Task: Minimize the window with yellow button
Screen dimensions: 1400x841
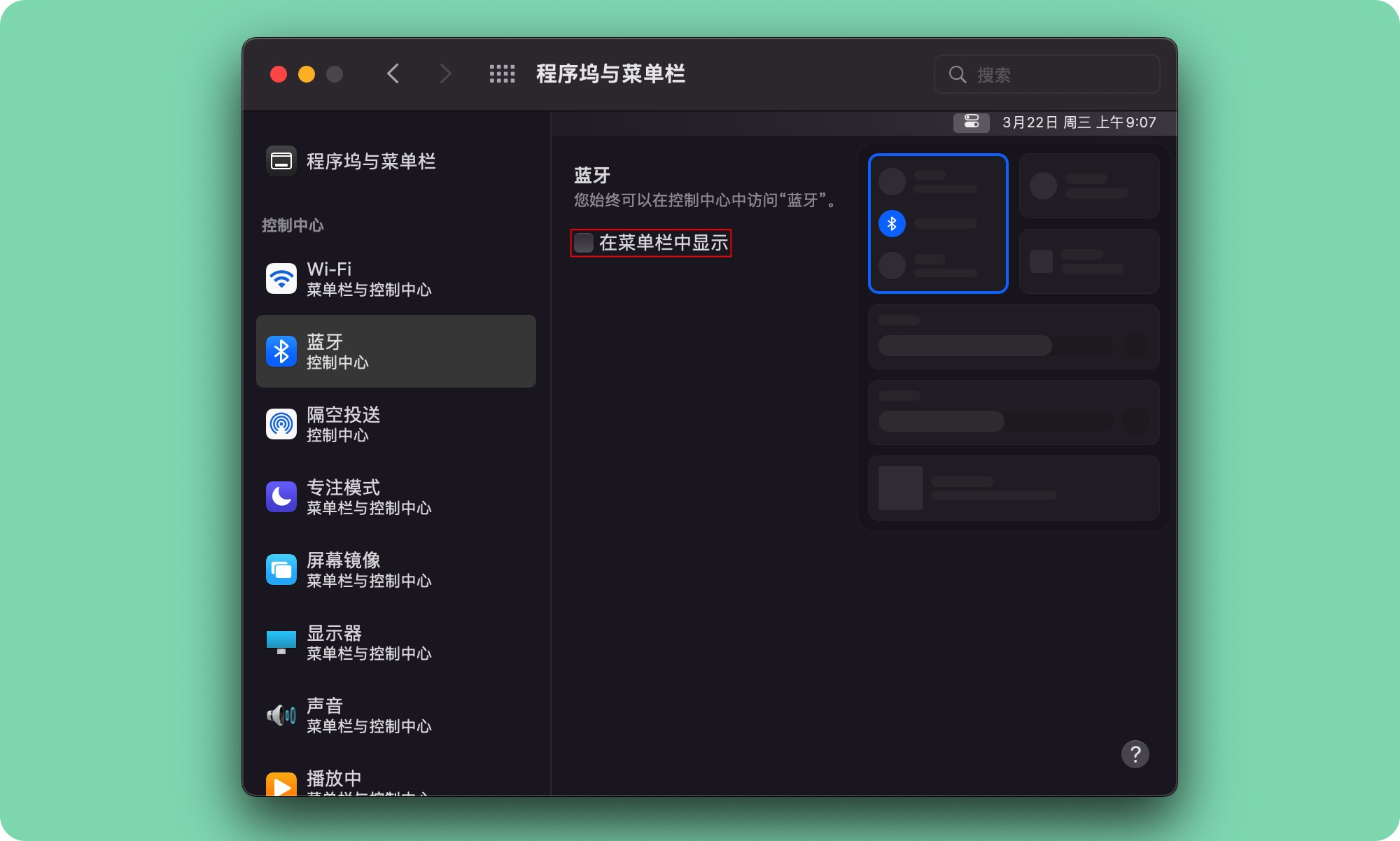Action: tap(307, 74)
